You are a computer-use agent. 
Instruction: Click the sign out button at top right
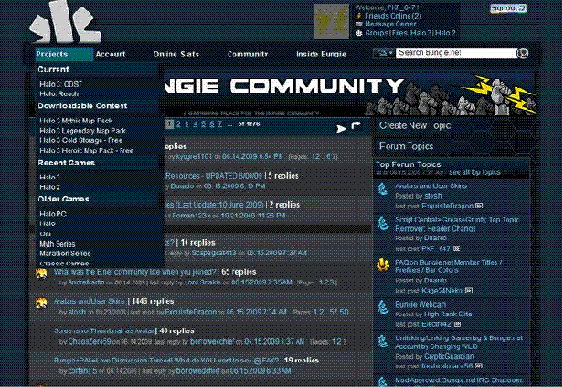point(508,9)
